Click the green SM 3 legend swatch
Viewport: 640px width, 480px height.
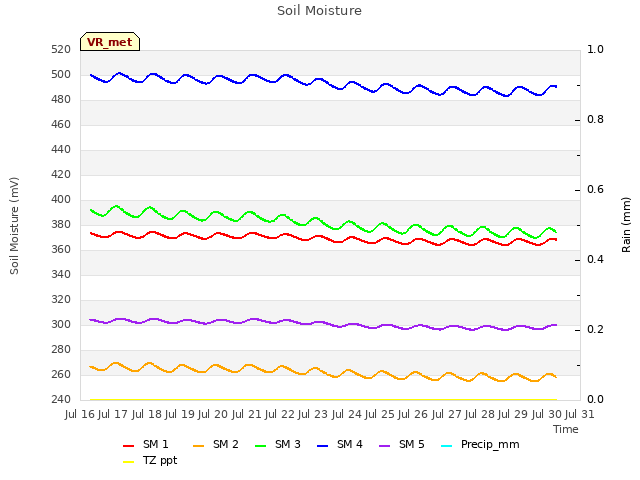coord(260,446)
